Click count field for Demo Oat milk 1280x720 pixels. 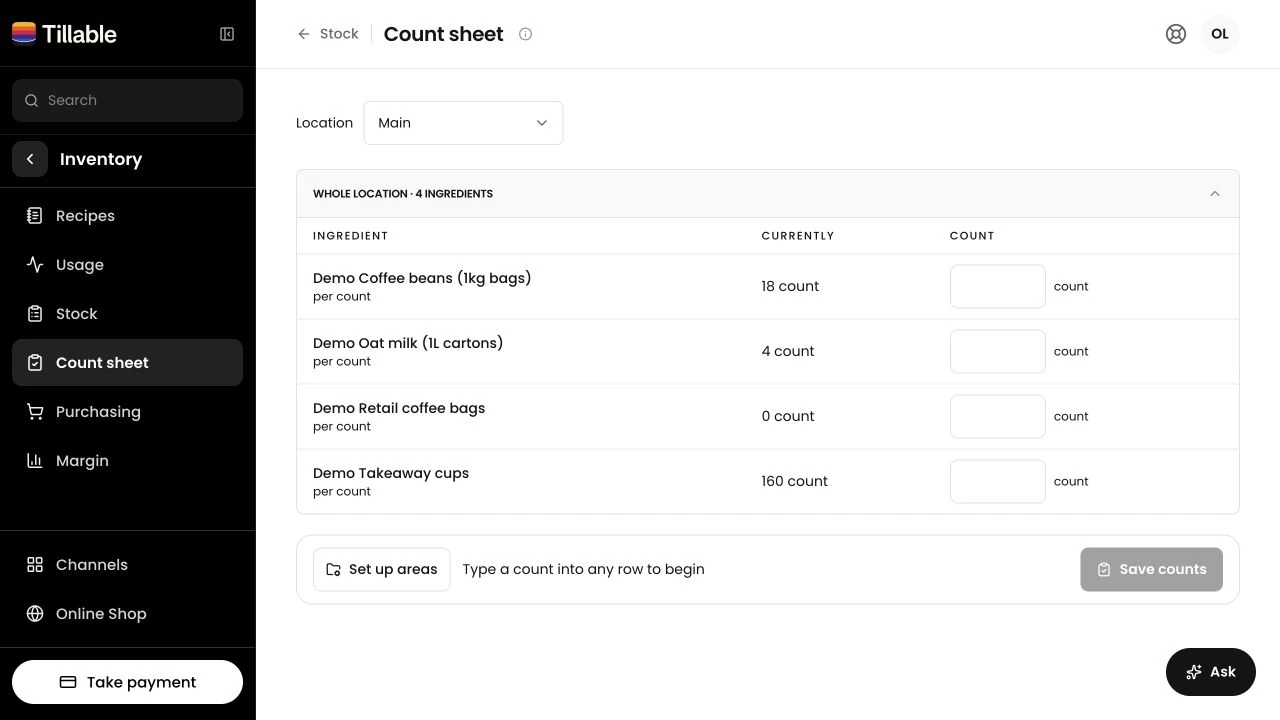(x=997, y=352)
